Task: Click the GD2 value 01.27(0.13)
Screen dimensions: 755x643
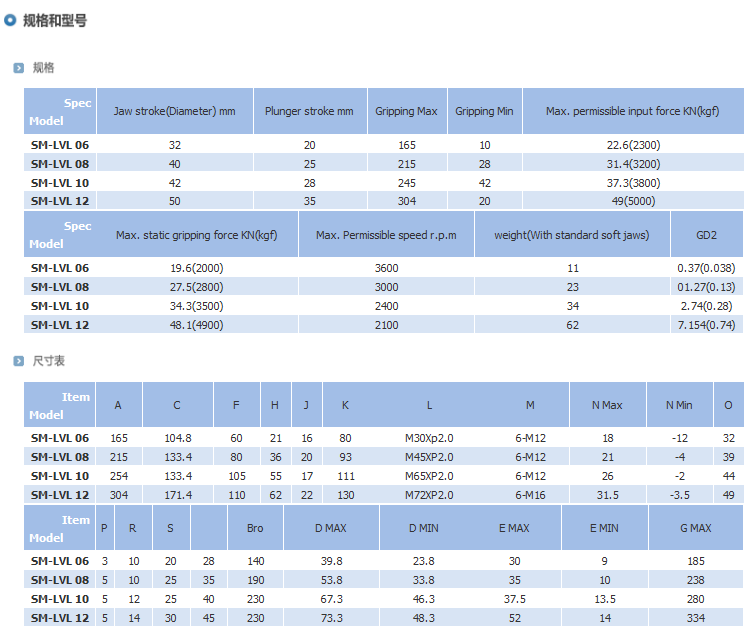Action: click(706, 287)
